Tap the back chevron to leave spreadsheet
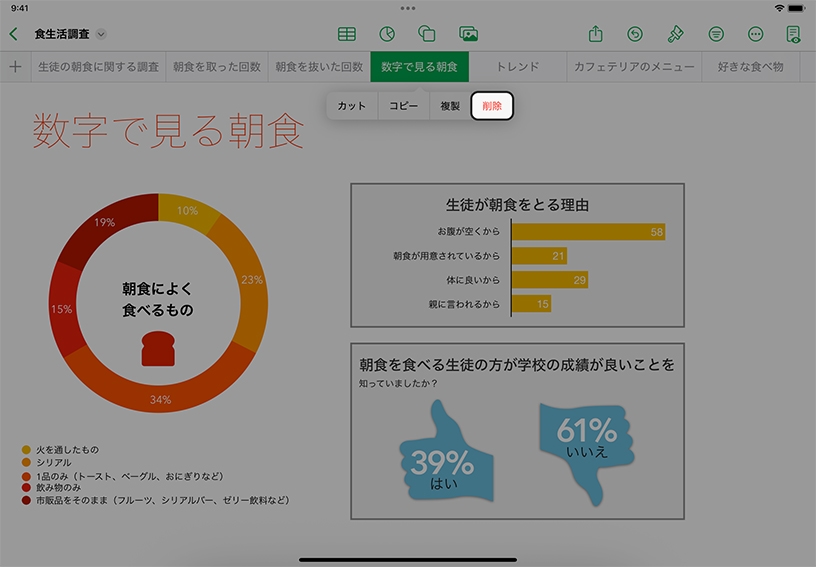The image size is (816, 567). (x=13, y=34)
